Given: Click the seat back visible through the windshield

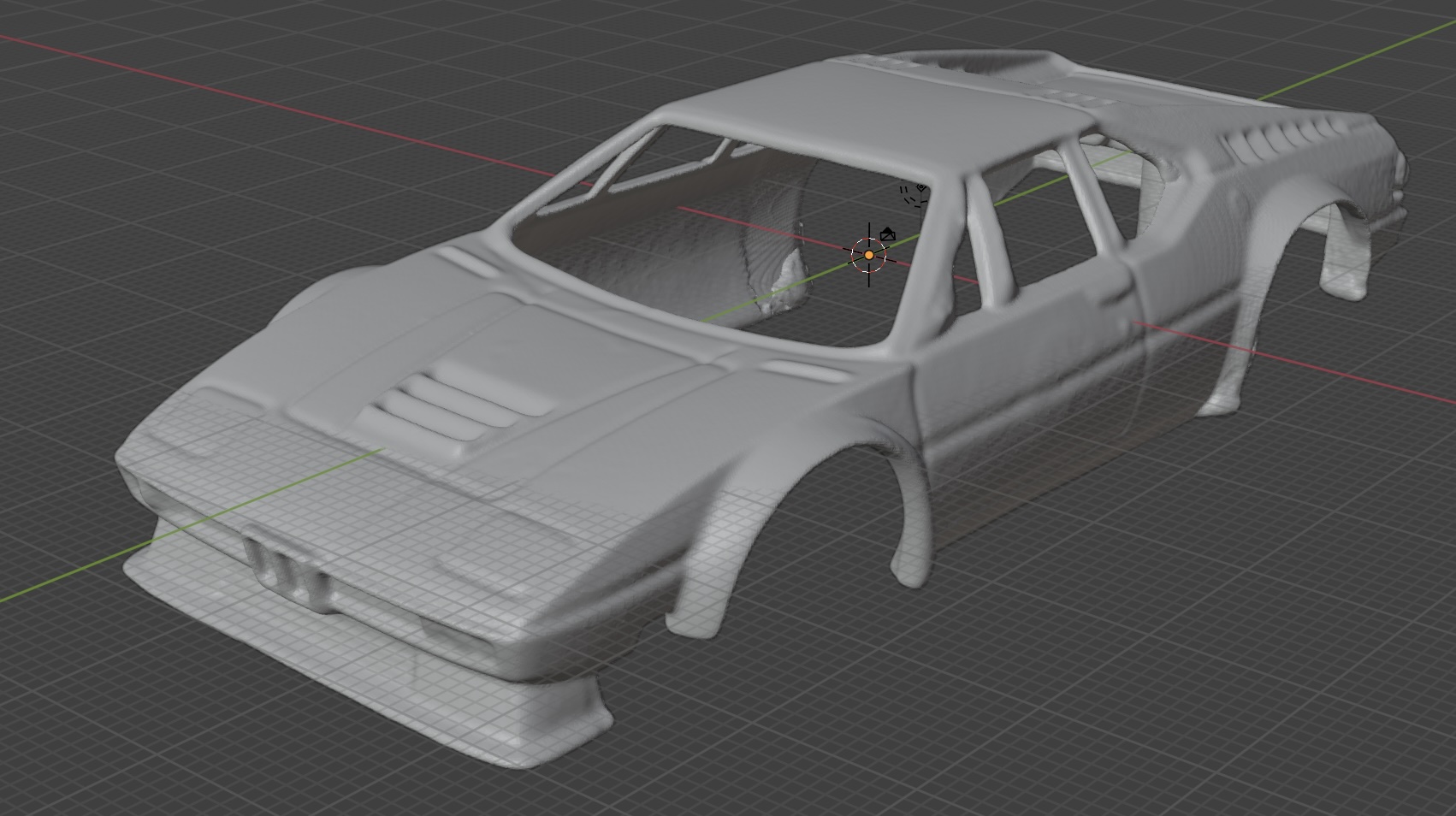Looking at the screenshot, I should pos(774,248).
